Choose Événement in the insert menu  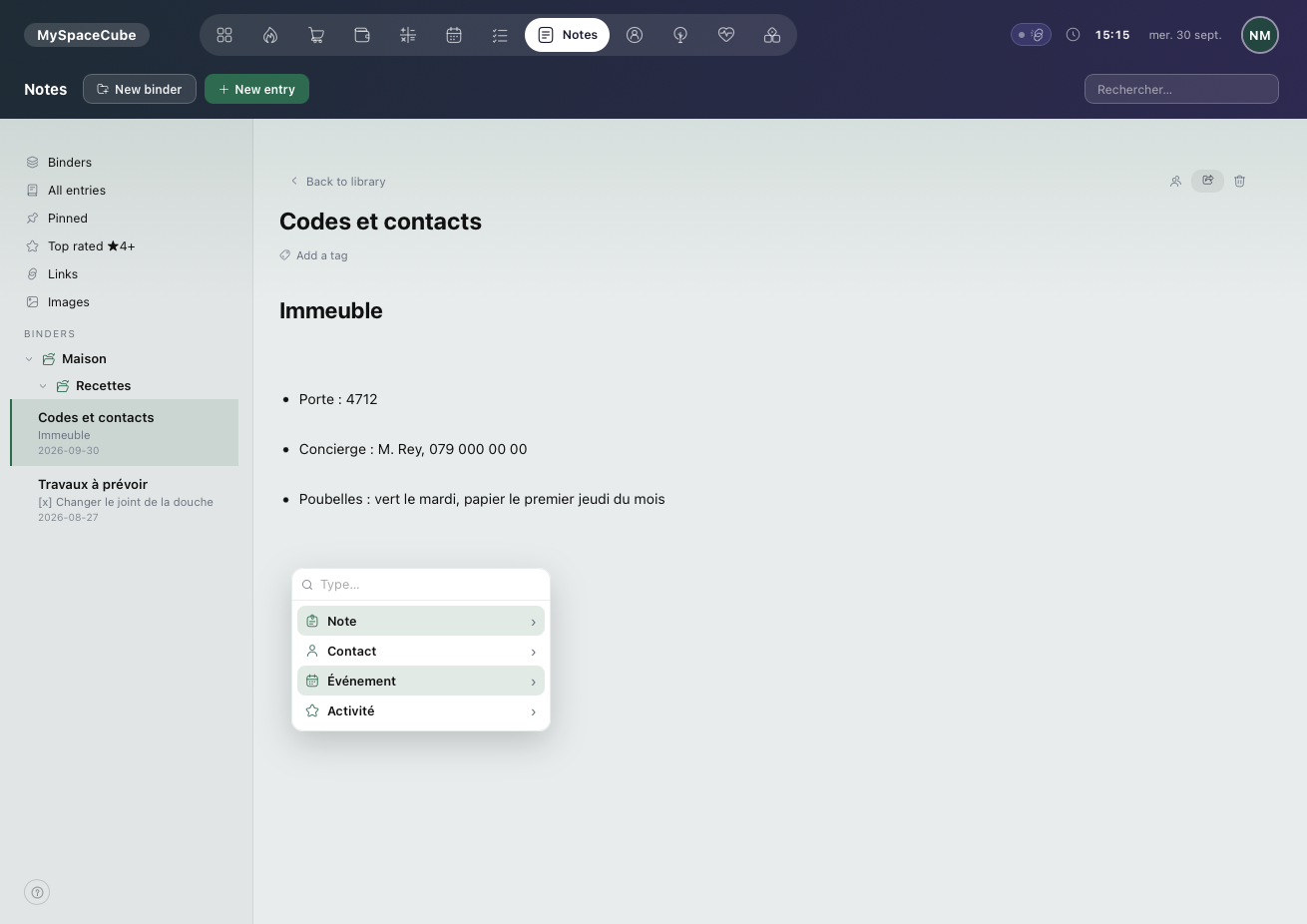[x=421, y=681]
